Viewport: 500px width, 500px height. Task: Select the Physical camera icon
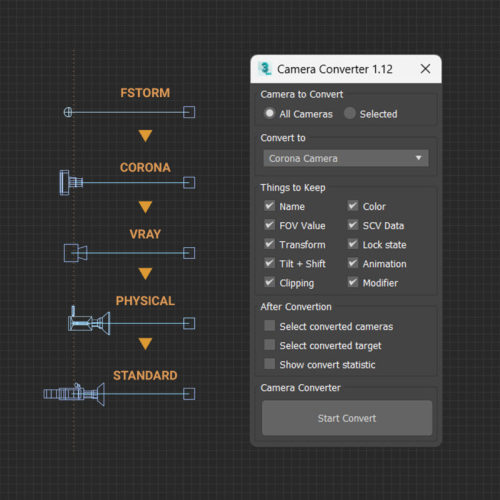(x=89, y=321)
